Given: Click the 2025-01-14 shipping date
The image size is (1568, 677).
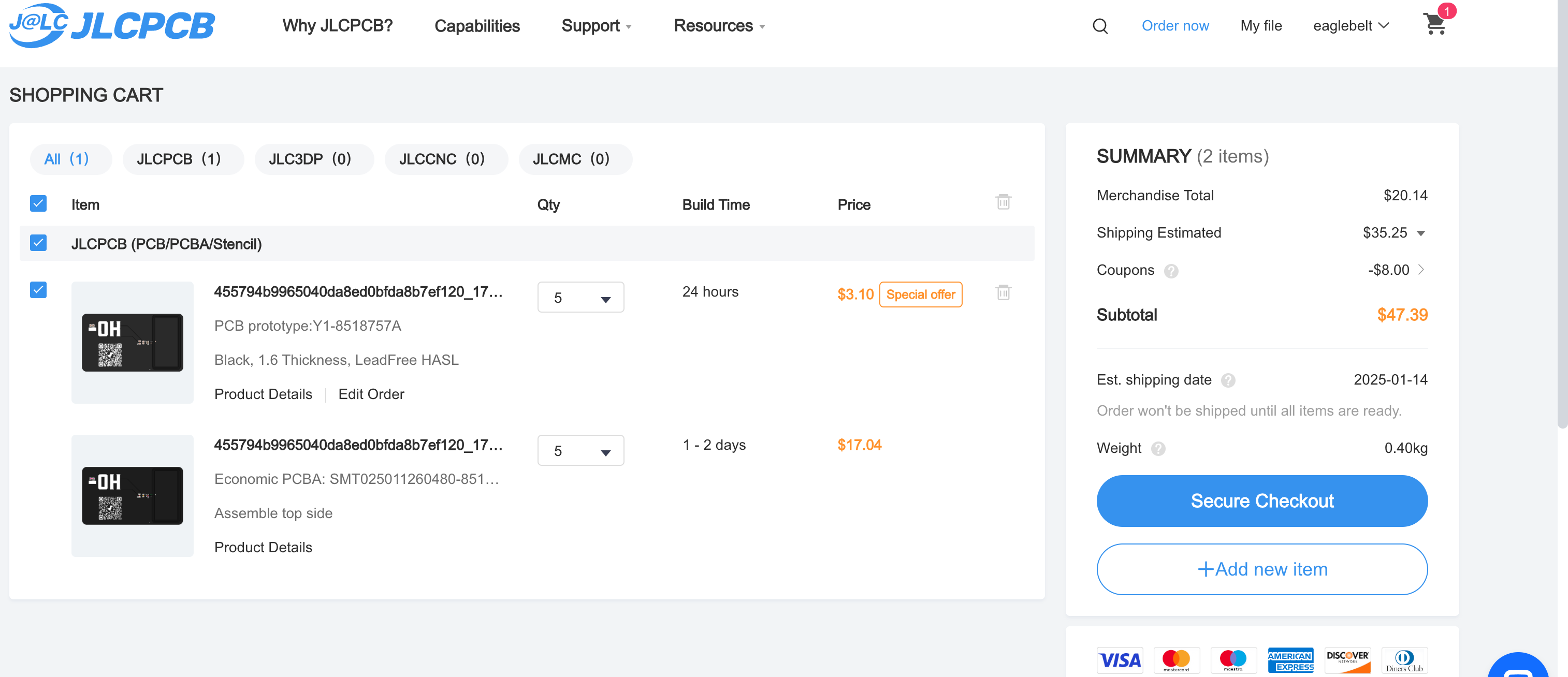Looking at the screenshot, I should point(1390,380).
